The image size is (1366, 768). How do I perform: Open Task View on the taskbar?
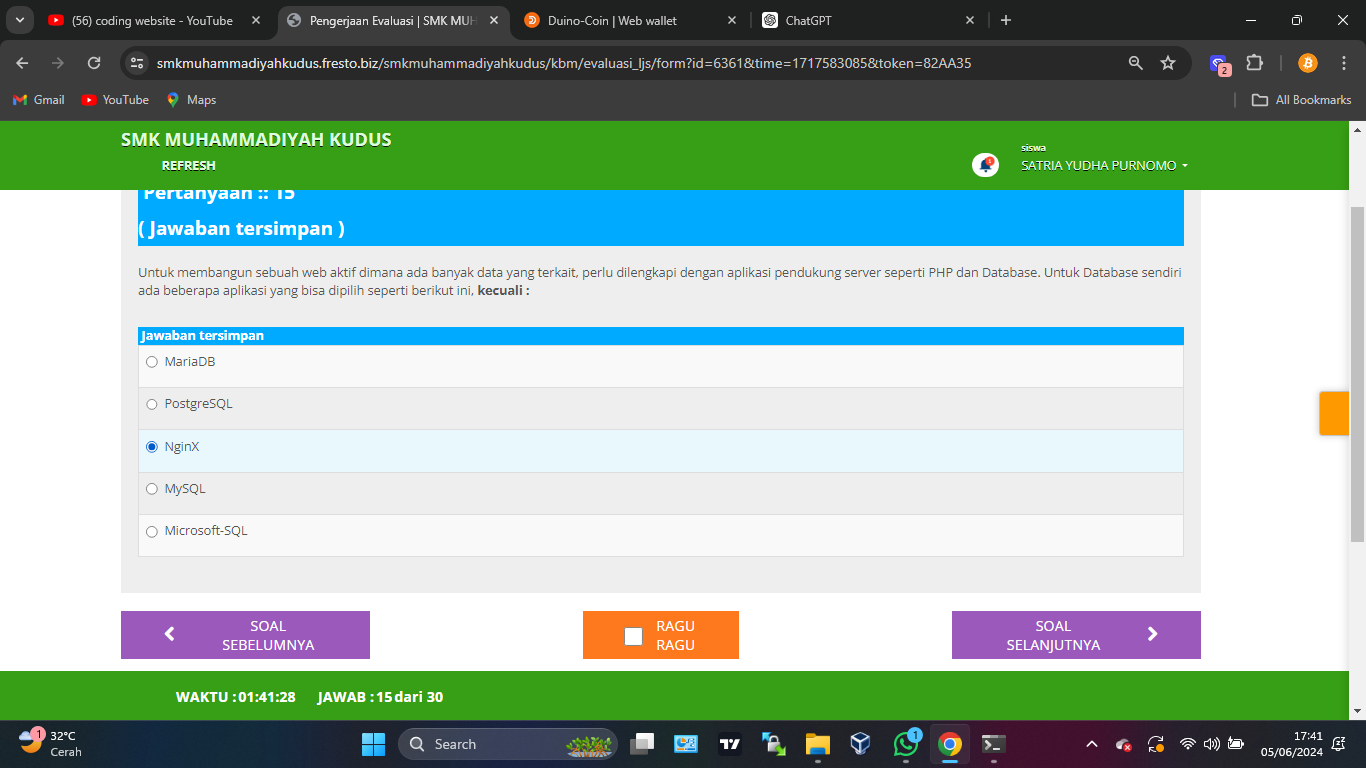pyautogui.click(x=642, y=744)
